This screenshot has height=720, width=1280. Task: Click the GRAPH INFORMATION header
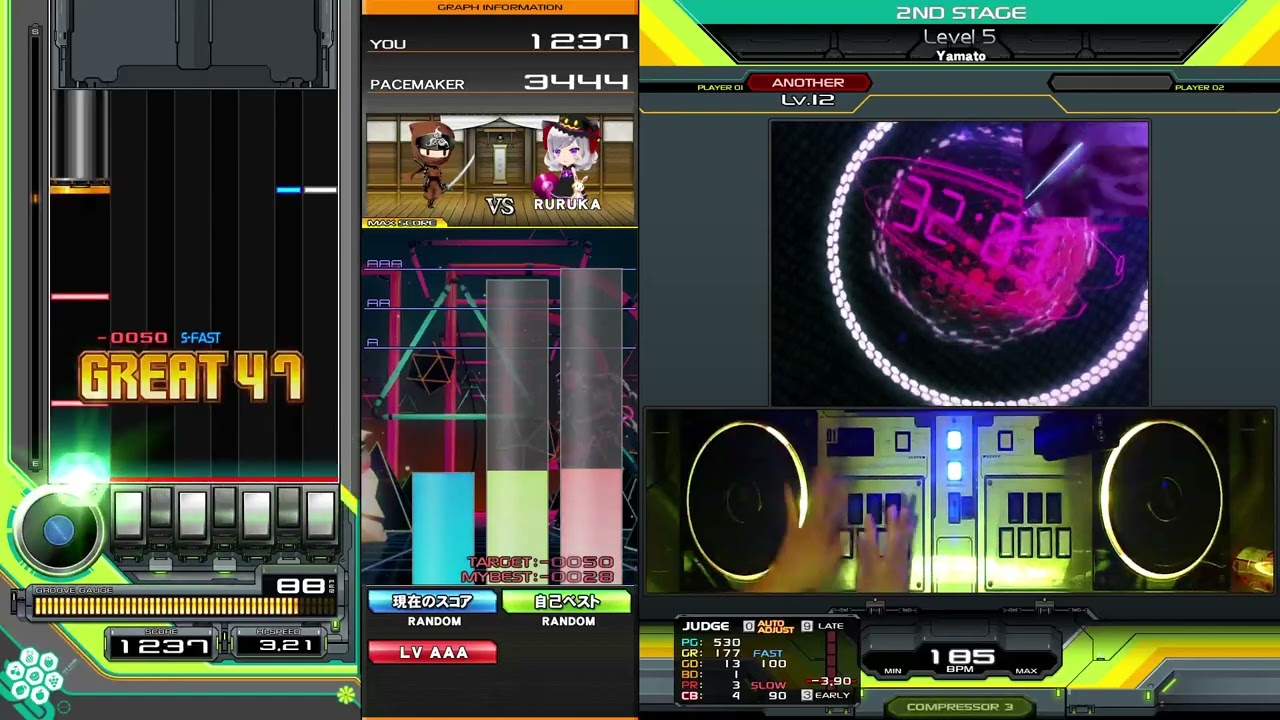click(x=500, y=7)
